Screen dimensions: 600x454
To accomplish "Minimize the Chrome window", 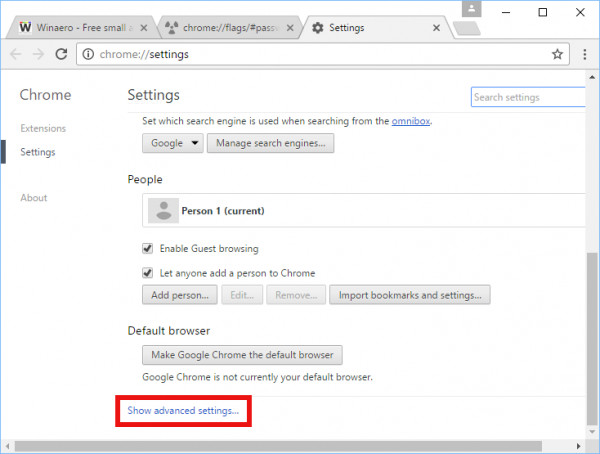I will (x=506, y=12).
